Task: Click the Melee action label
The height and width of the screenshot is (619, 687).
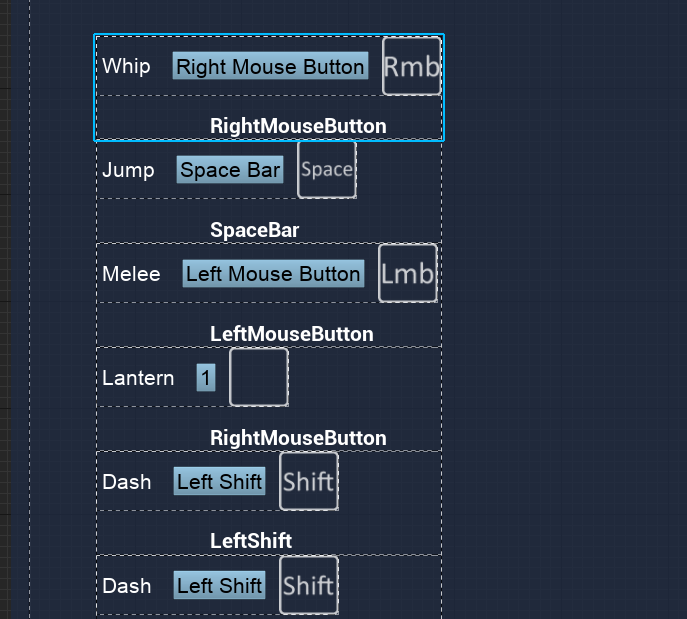Action: (131, 273)
